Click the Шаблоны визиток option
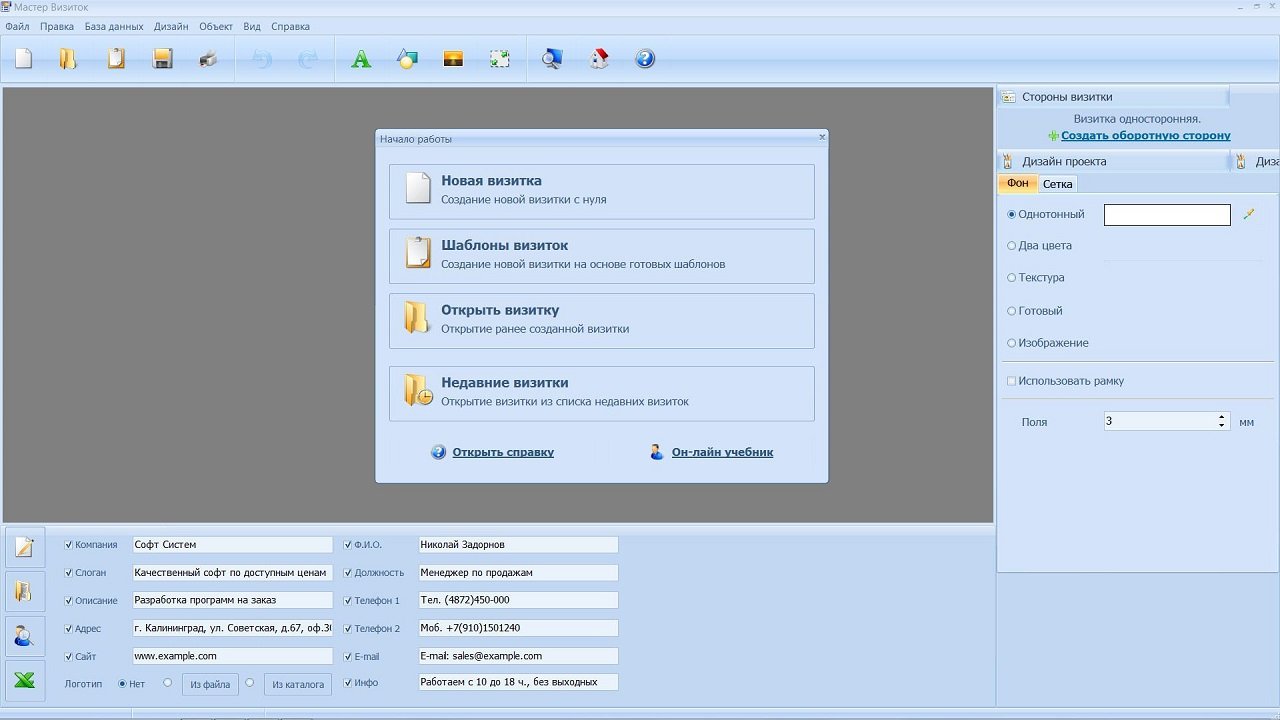 click(602, 256)
